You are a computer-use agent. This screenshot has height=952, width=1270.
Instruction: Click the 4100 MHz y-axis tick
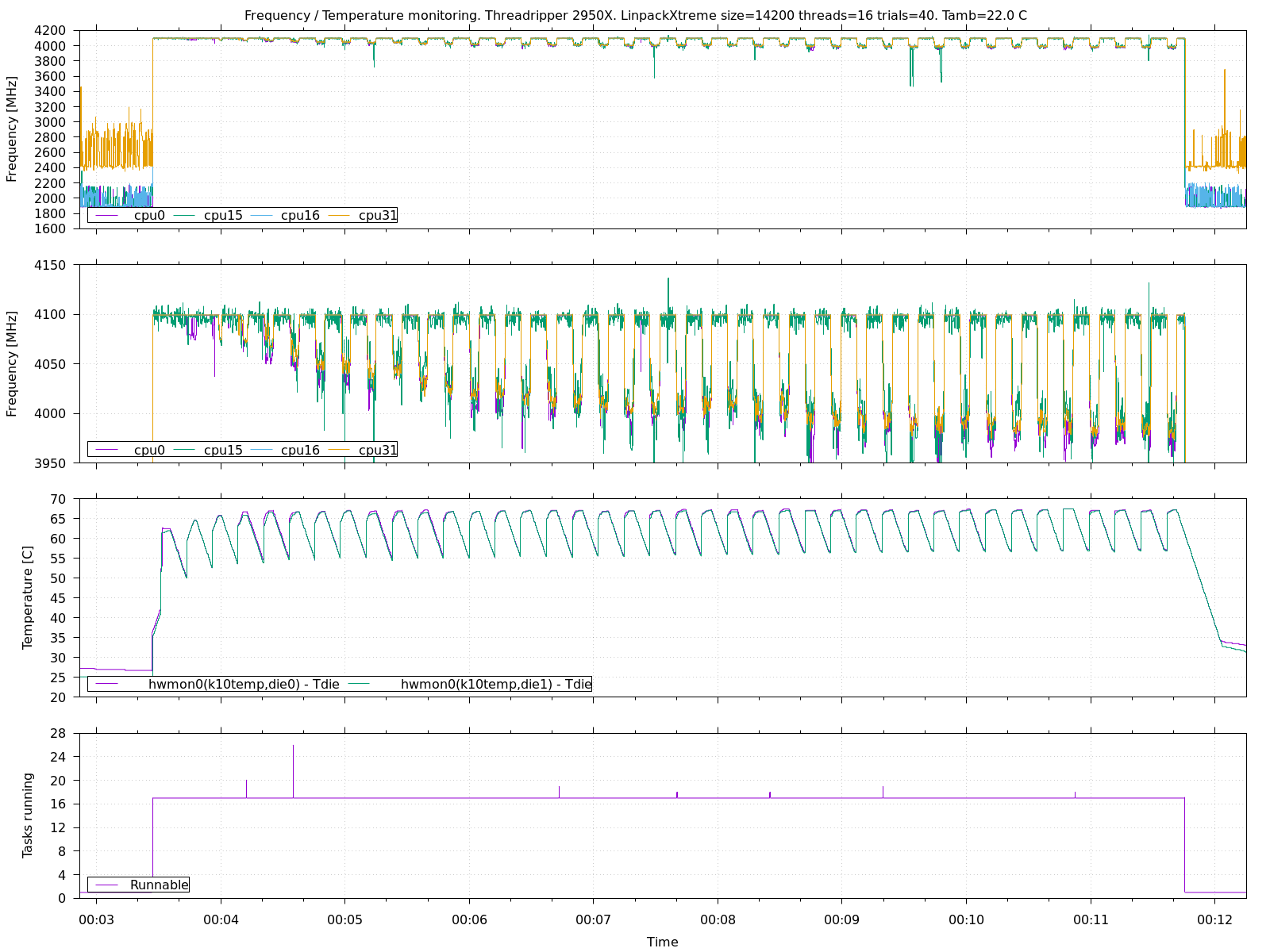[52, 314]
